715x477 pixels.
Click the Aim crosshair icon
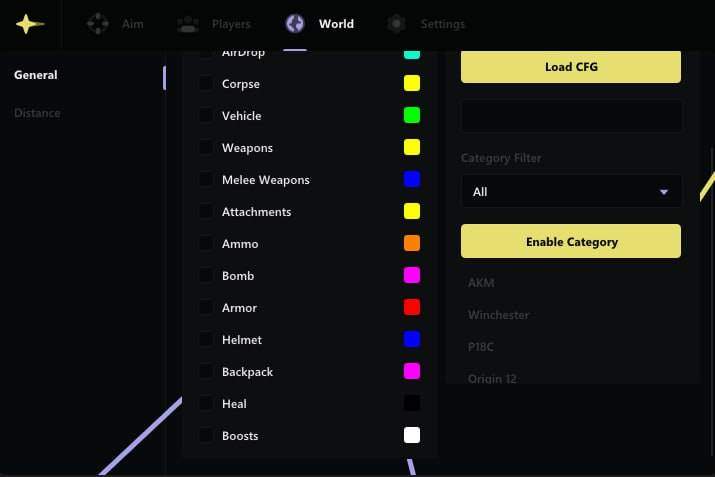click(98, 23)
